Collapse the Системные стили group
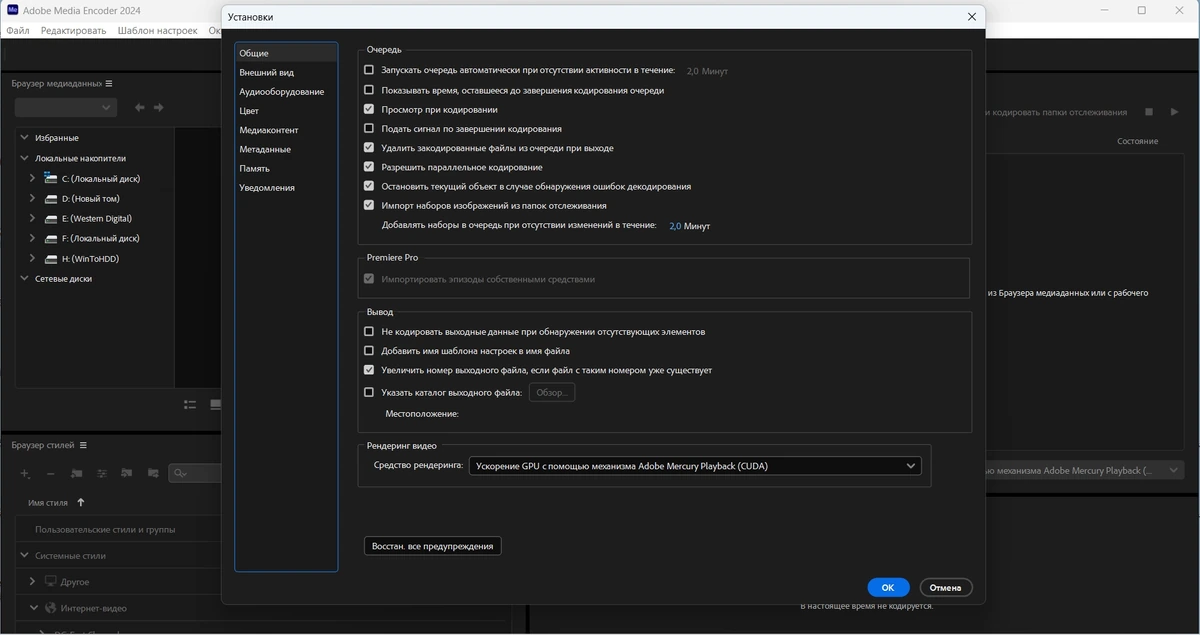Viewport: 1200px width, 635px height. (25, 555)
